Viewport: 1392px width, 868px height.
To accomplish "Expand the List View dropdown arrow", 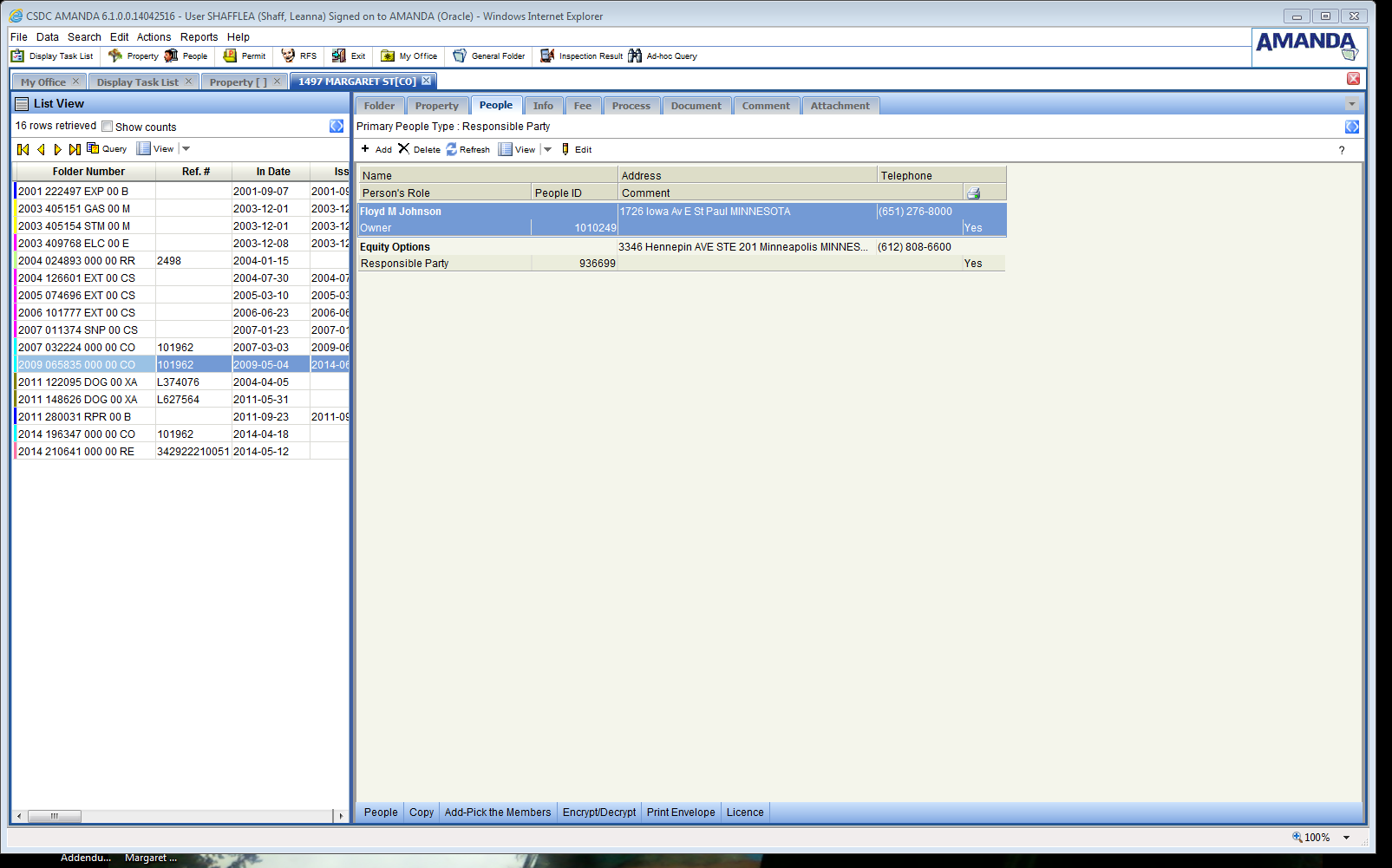I will click(186, 149).
